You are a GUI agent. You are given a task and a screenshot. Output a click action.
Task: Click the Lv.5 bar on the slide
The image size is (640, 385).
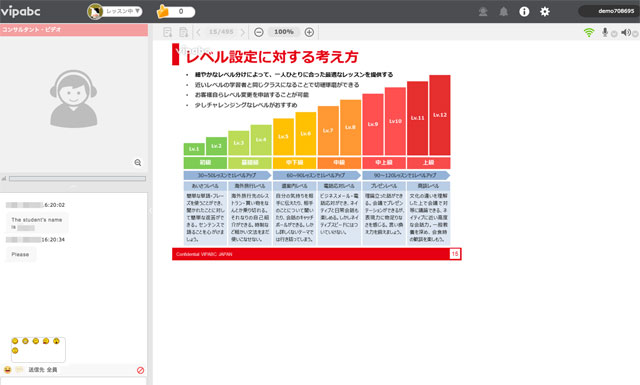coord(283,136)
